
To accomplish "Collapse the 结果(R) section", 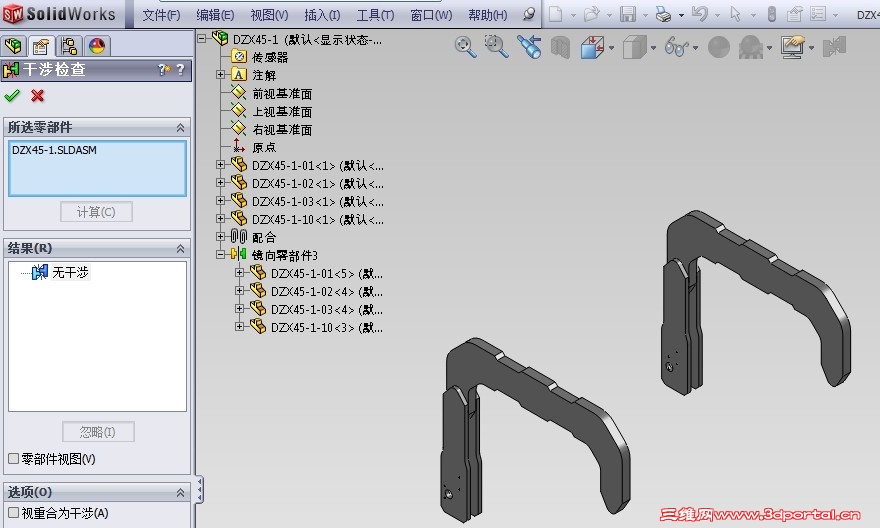I will tap(180, 248).
